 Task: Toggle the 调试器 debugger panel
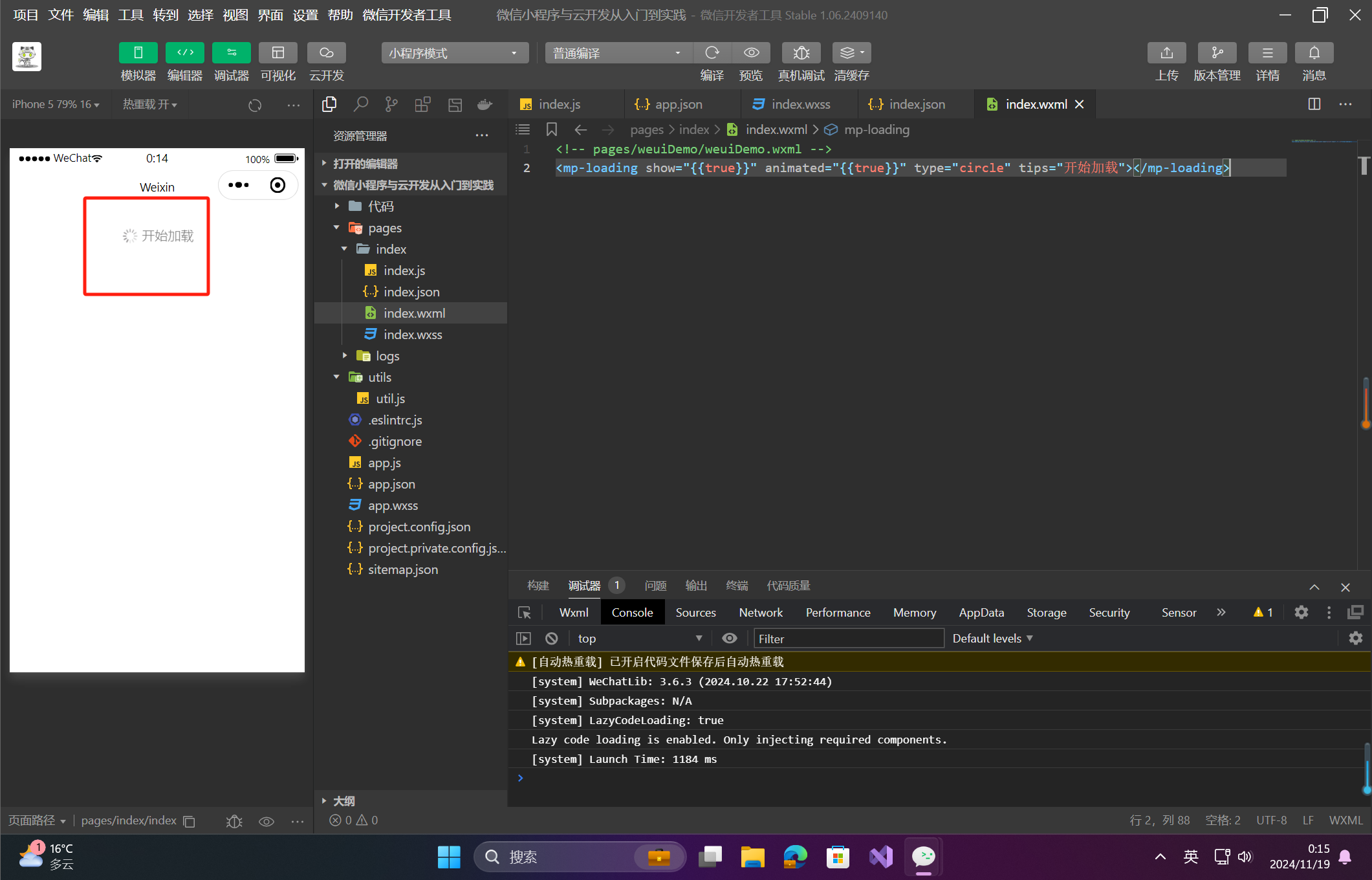(231, 53)
